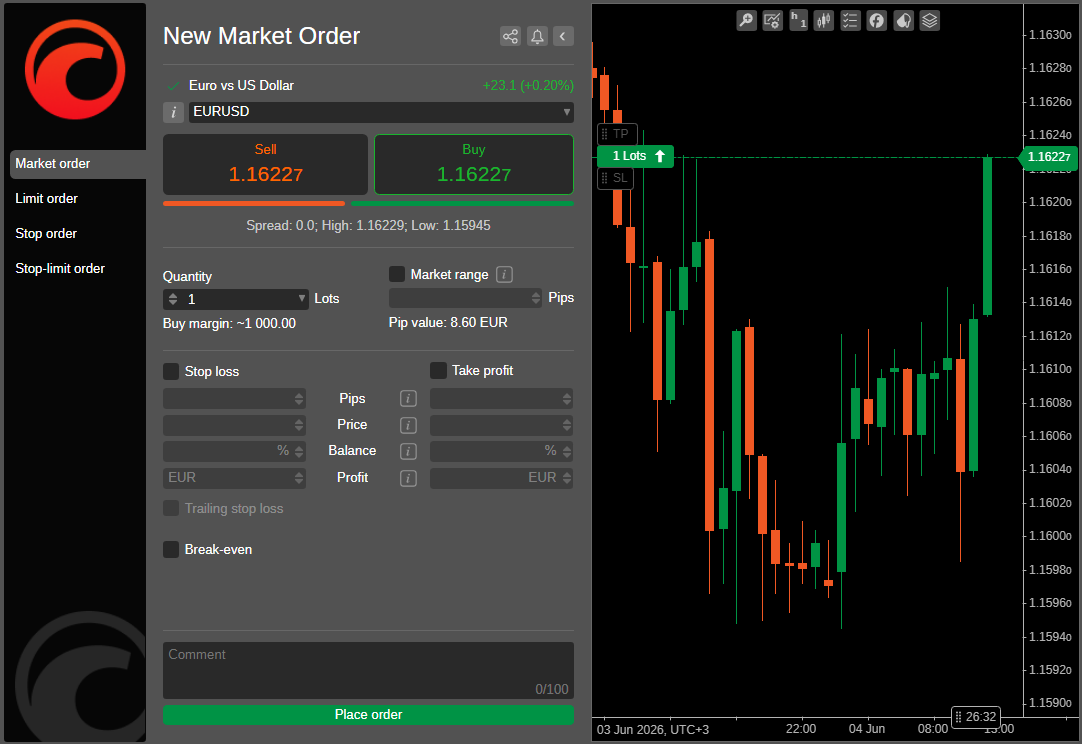Image resolution: width=1082 pixels, height=744 pixels.
Task: Click the Quantity stepper arrows
Action: (x=173, y=299)
